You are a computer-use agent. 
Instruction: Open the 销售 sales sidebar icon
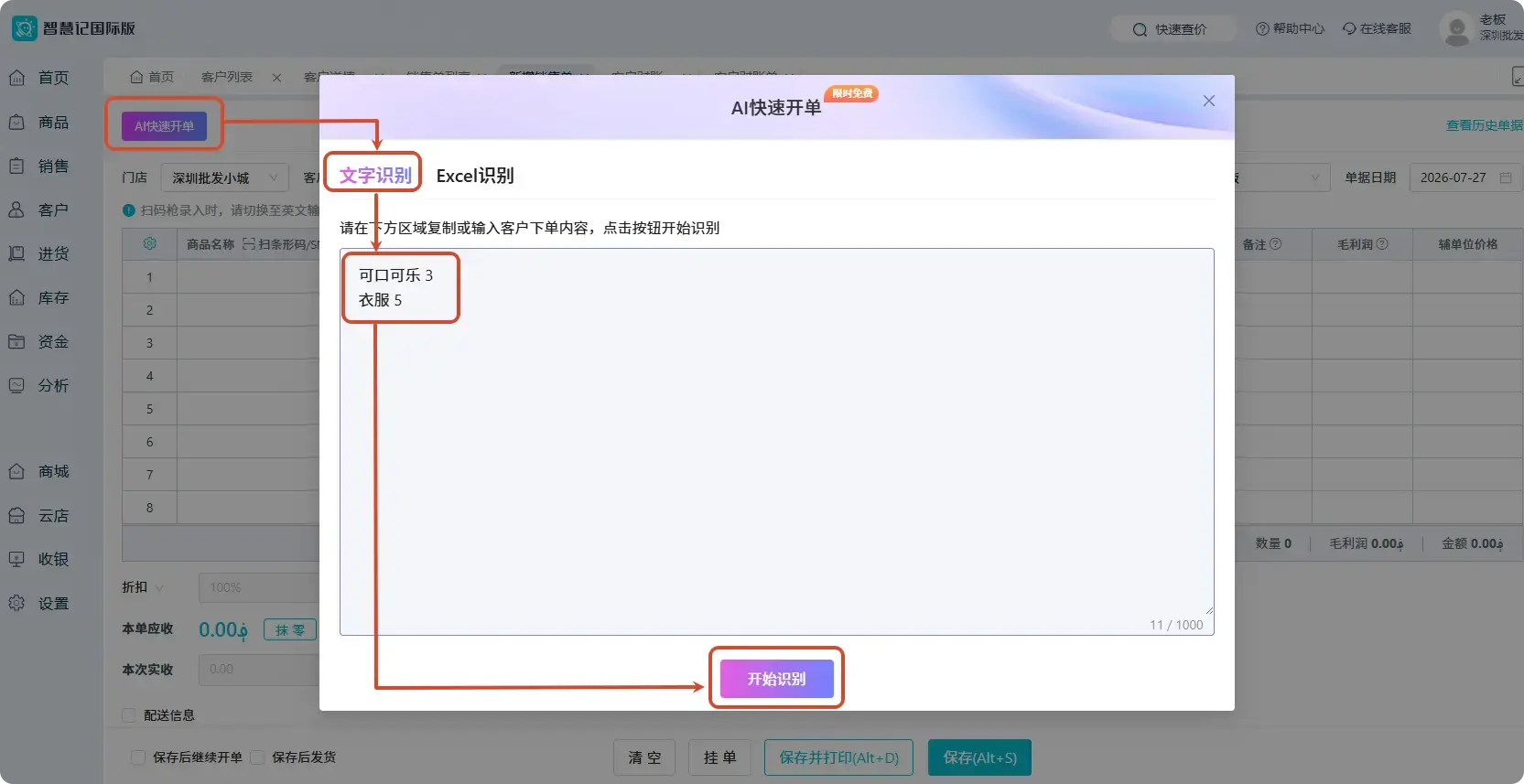(16, 166)
